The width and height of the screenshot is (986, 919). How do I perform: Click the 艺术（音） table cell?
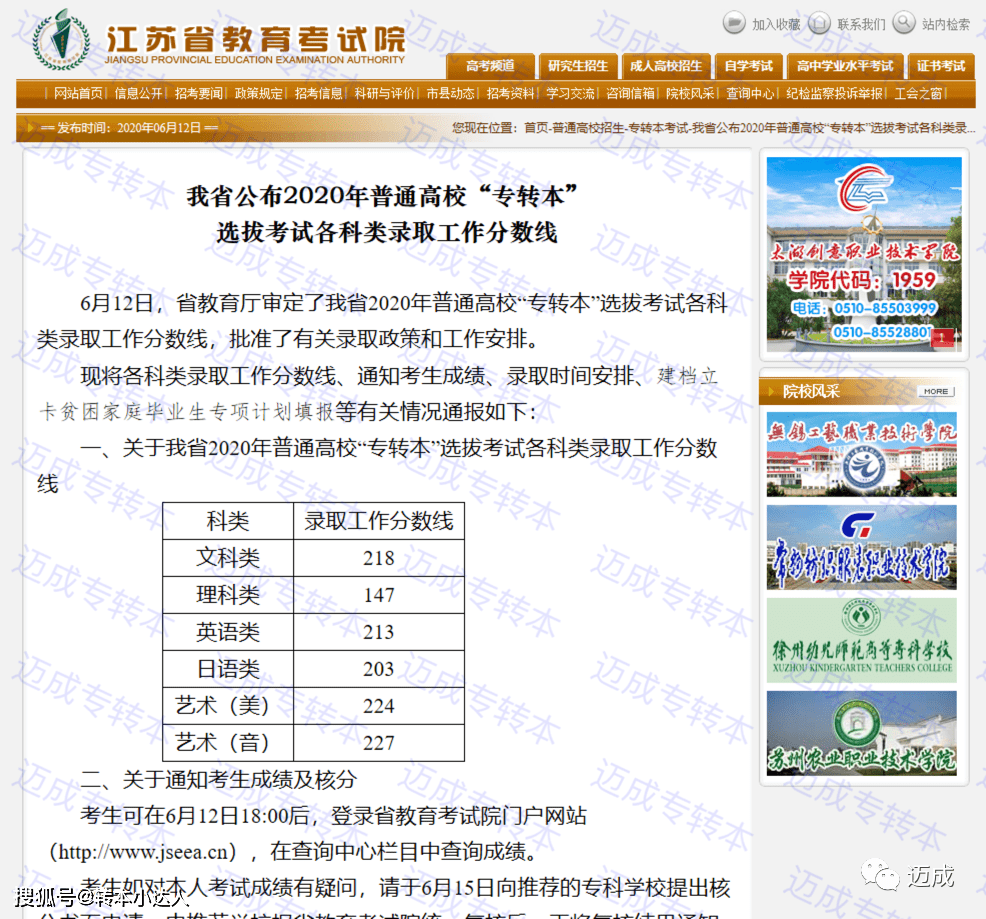pyautogui.click(x=228, y=743)
